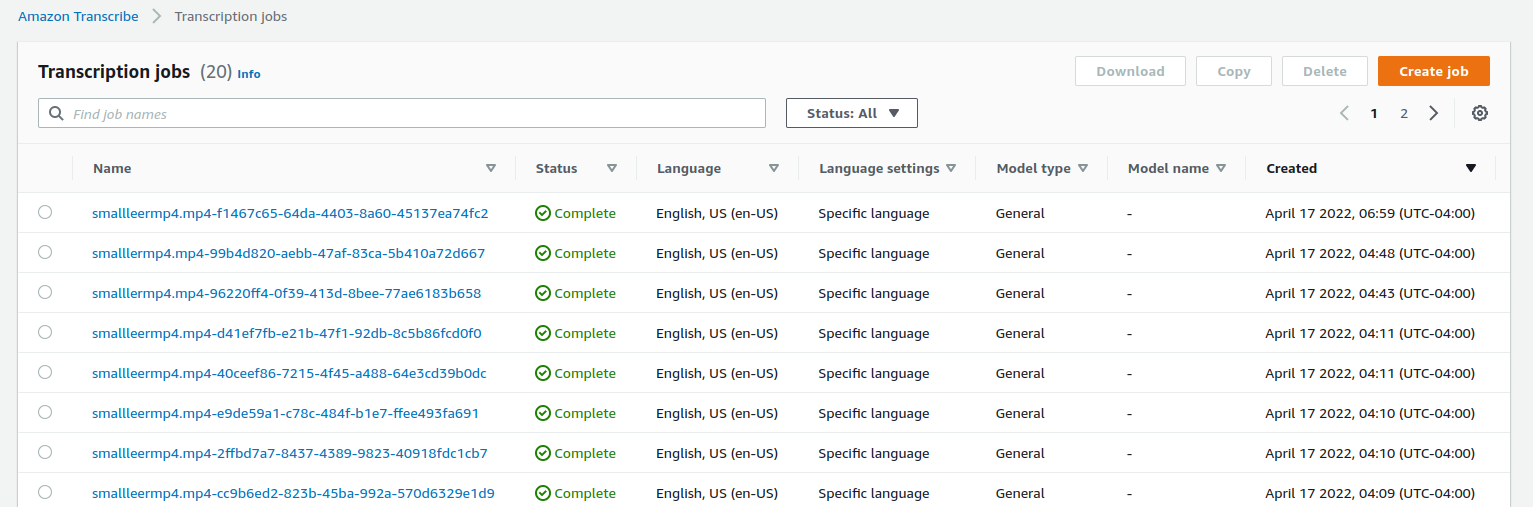Image resolution: width=1533 pixels, height=507 pixels.
Task: Select radio for job ending 5b410a72d667
Action: point(45,252)
